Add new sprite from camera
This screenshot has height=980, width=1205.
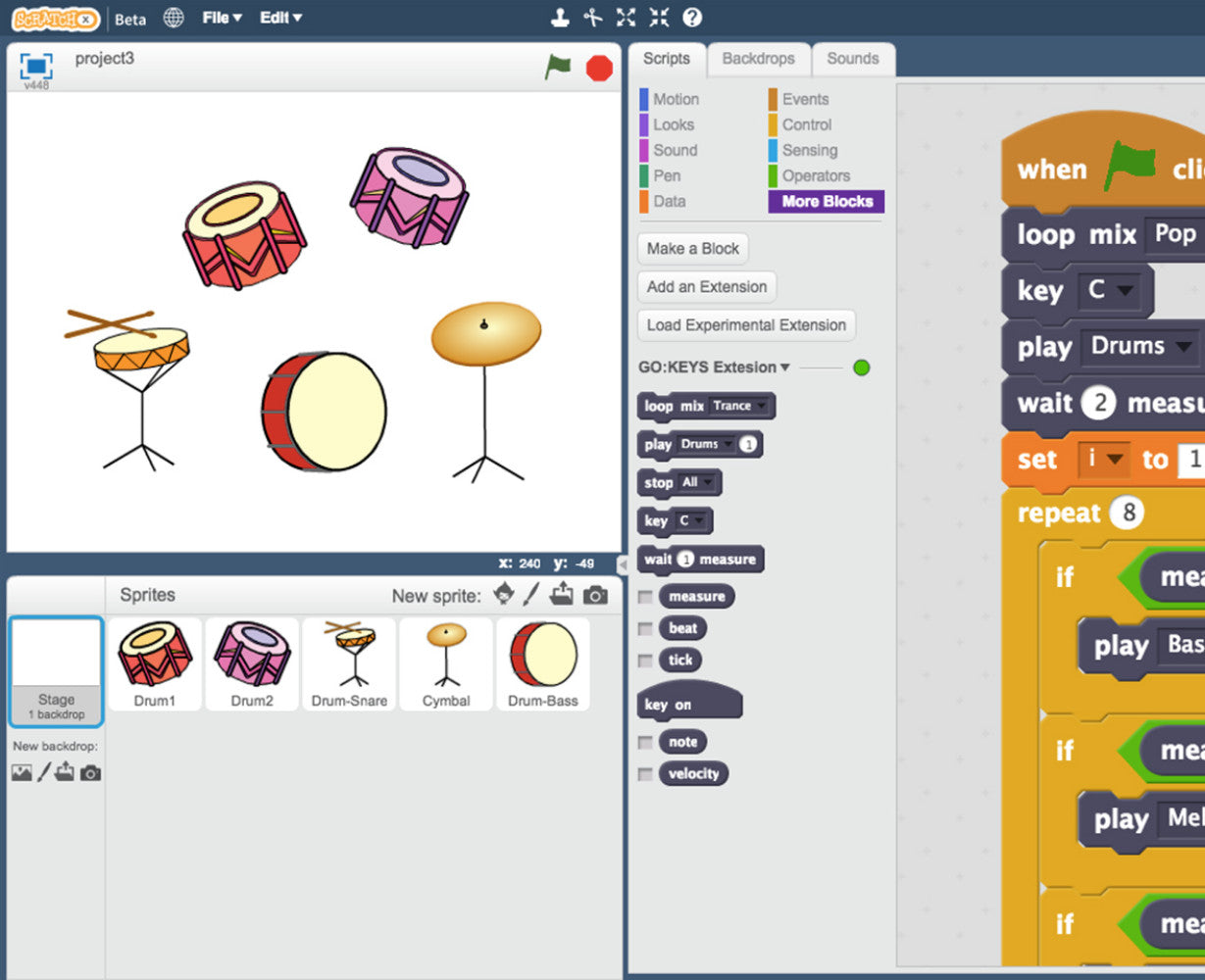[595, 595]
